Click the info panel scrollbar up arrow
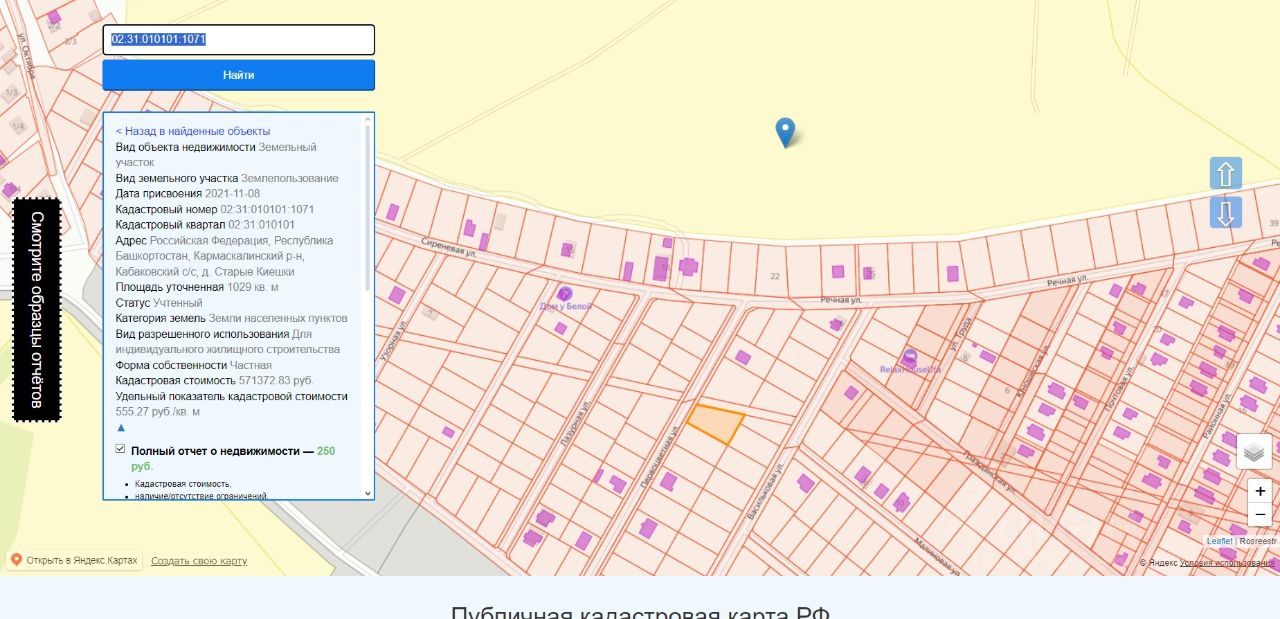Viewport: 1280px width, 619px height. 367,119
